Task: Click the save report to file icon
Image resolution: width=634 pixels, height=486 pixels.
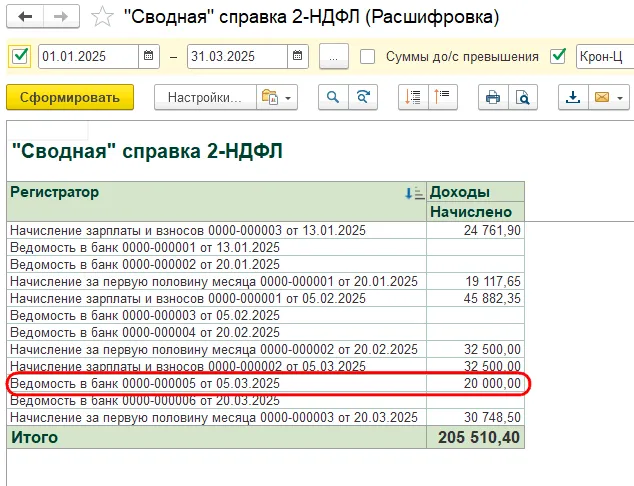Action: click(573, 98)
